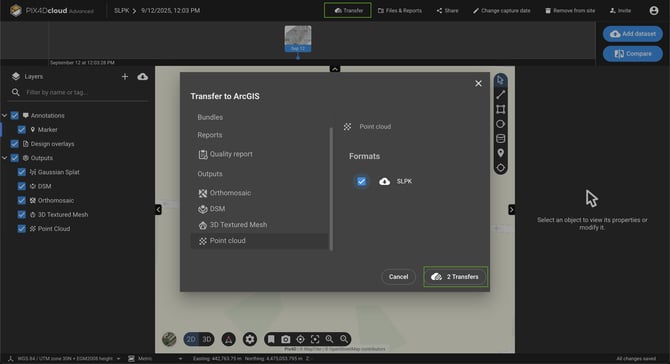The height and width of the screenshot is (364, 670).
Task: Cancel the Transfer to ArcGIS dialog
Action: click(398, 277)
